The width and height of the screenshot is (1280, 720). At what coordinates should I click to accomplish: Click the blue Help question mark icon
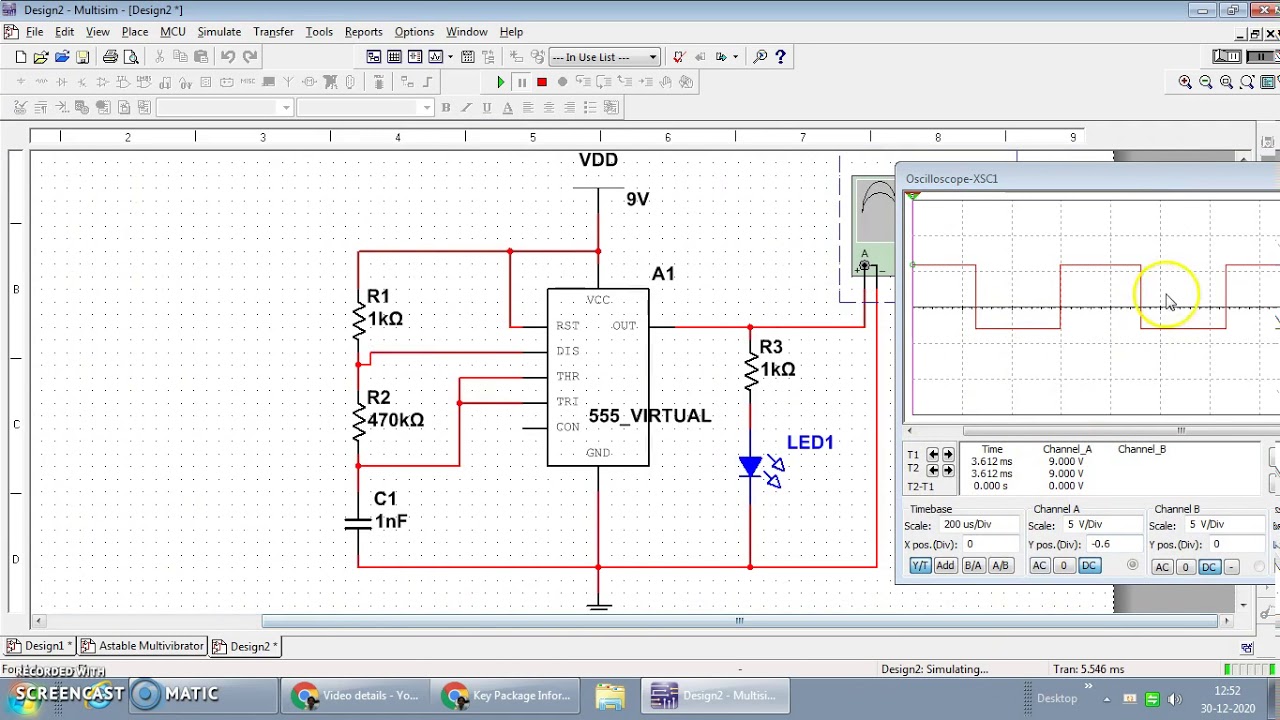[x=781, y=57]
